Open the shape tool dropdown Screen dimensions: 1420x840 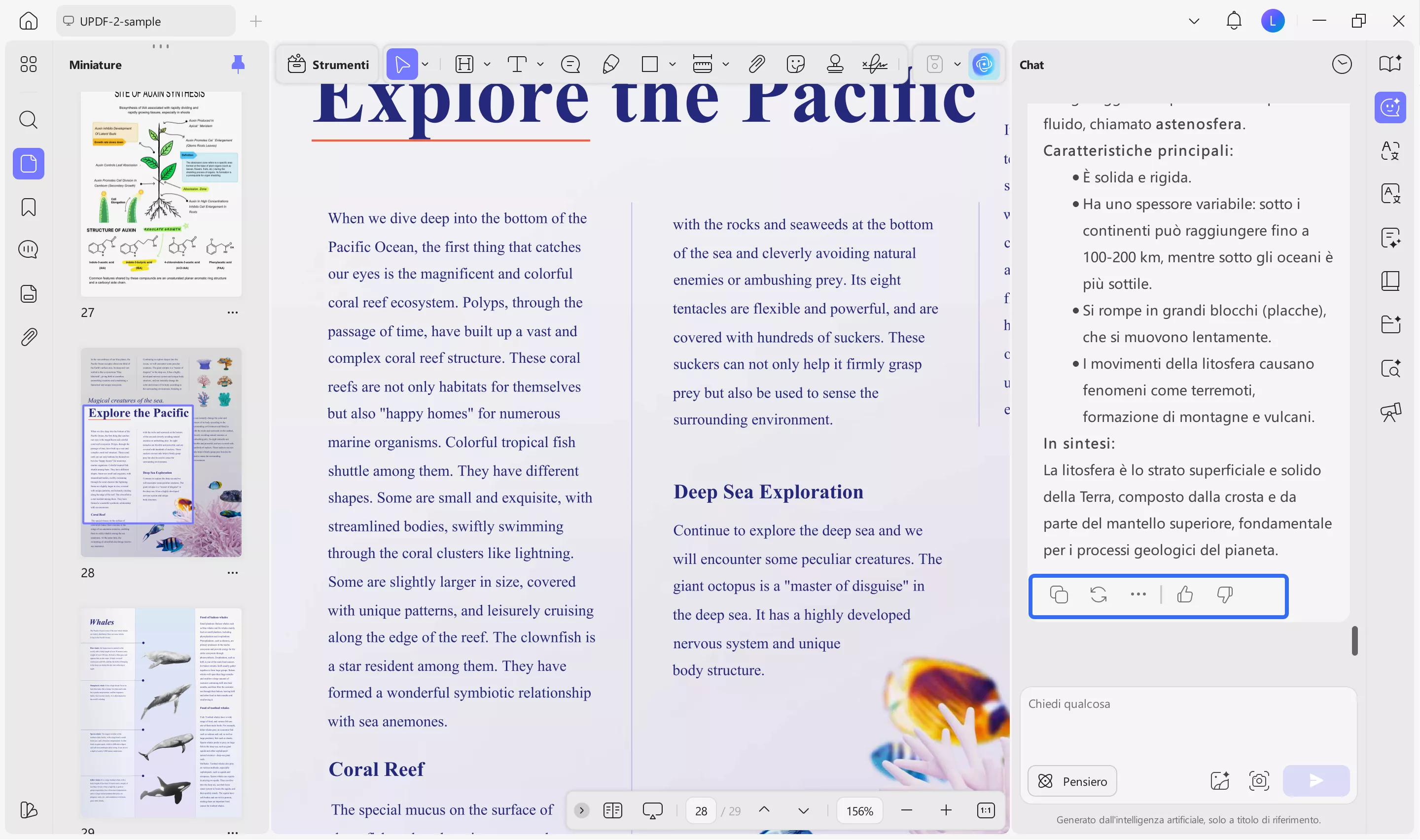(x=673, y=64)
